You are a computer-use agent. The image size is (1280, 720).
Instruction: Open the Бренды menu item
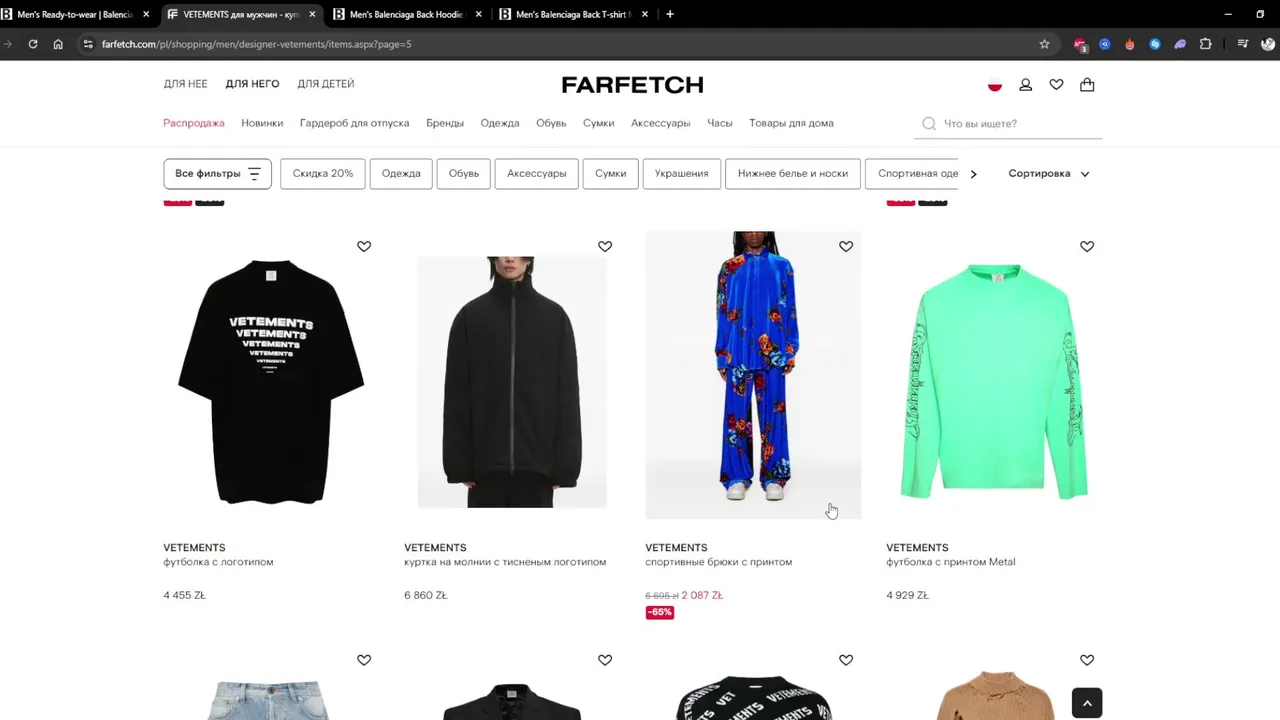click(445, 123)
